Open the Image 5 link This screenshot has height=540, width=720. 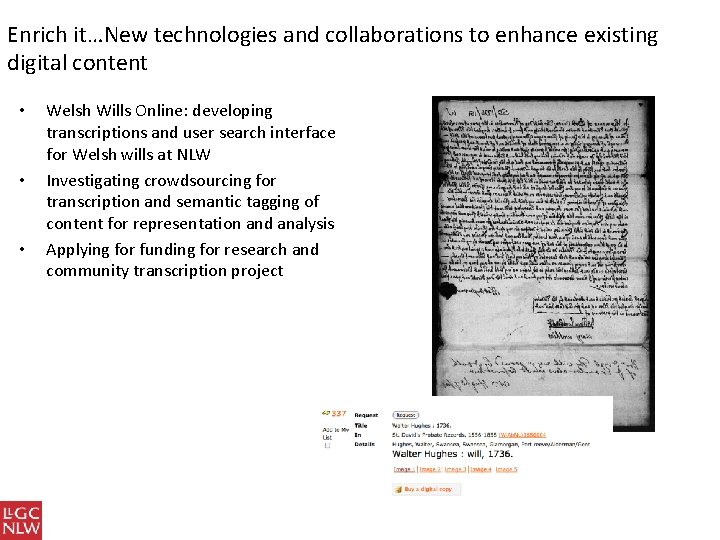(x=506, y=469)
